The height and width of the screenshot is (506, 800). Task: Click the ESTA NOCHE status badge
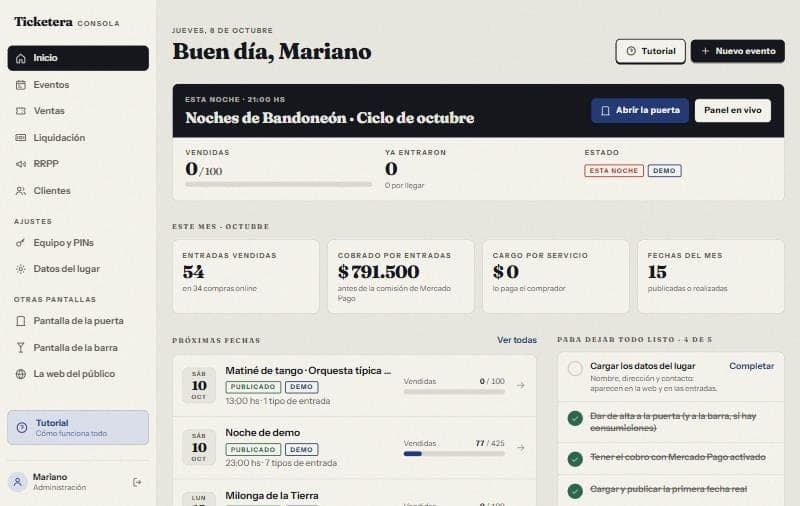(x=614, y=171)
